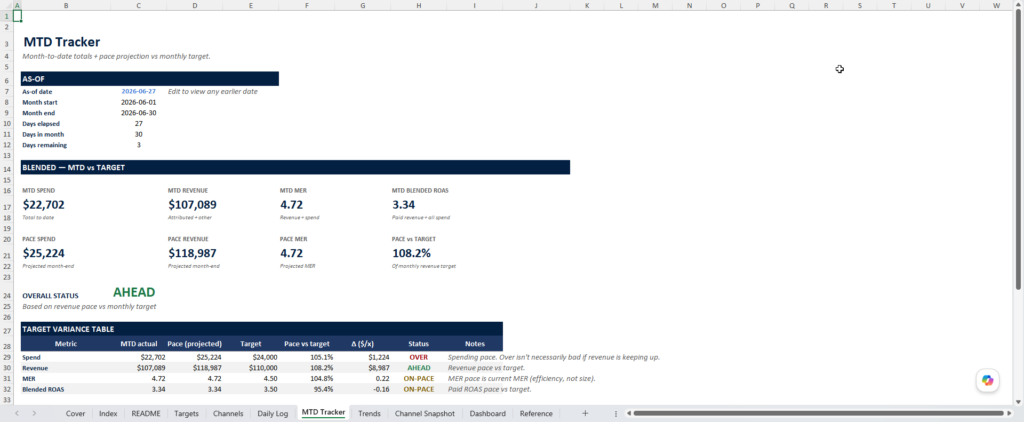
Task: Select the Revenue target cell $110,000
Action: [251, 368]
